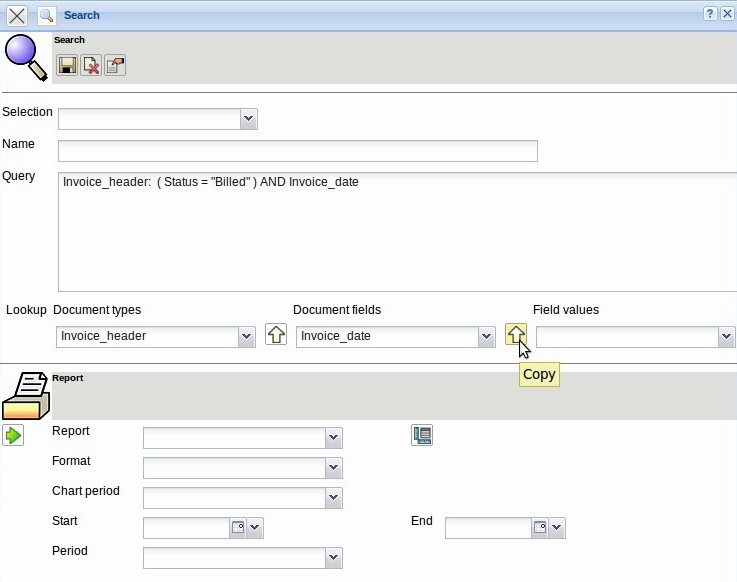Expand the Field values dropdown
The height and width of the screenshot is (582, 737).
pos(726,337)
